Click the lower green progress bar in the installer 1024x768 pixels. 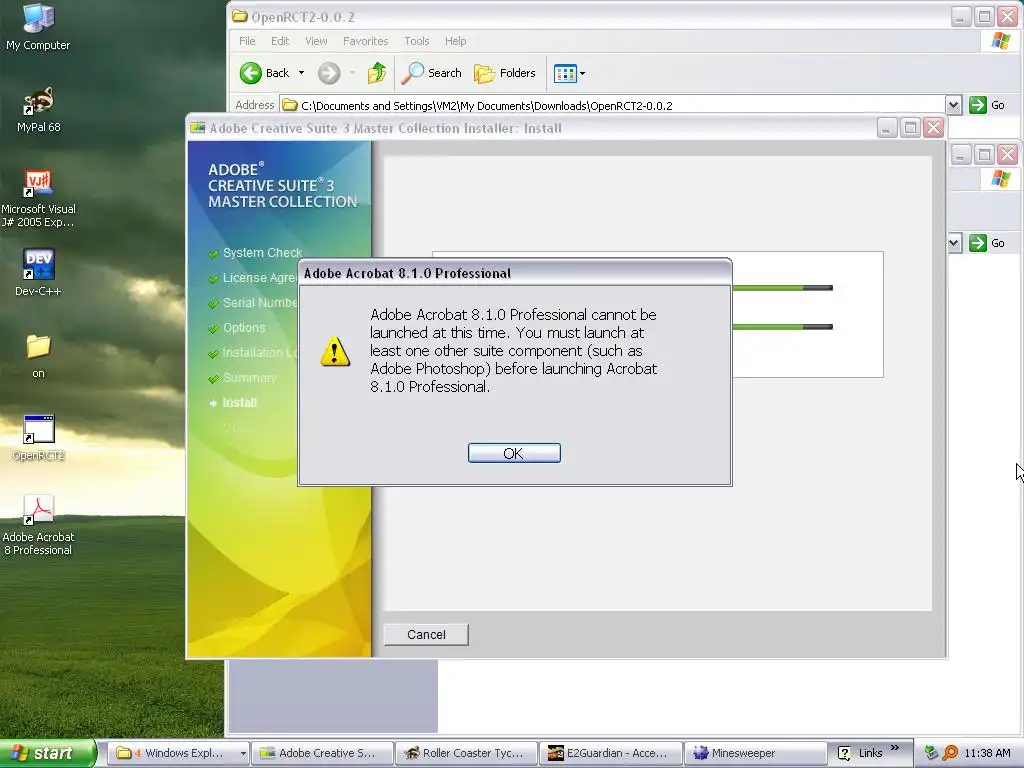pos(782,327)
